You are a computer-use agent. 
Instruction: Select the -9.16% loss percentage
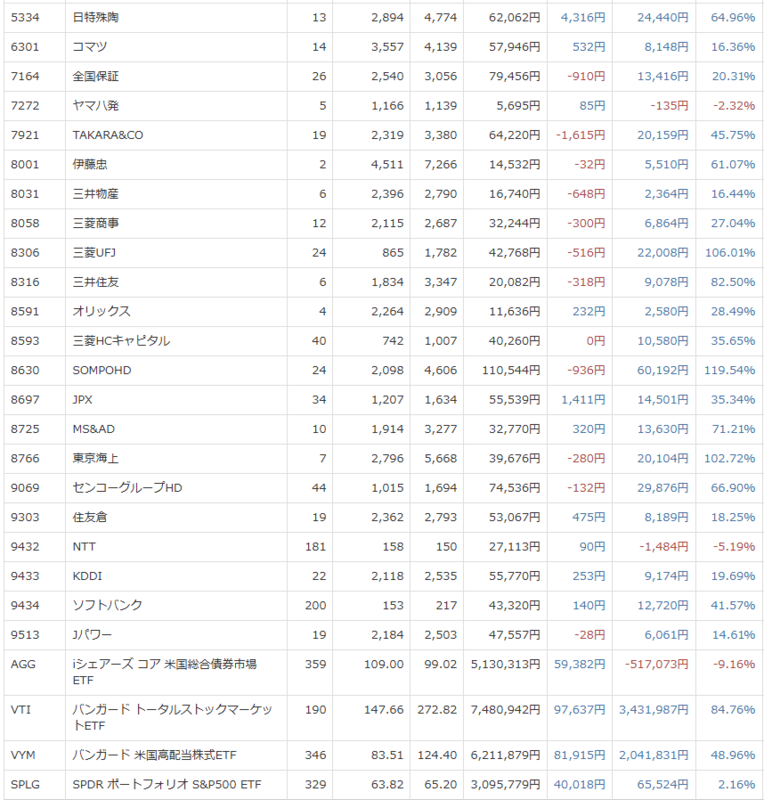(x=734, y=664)
